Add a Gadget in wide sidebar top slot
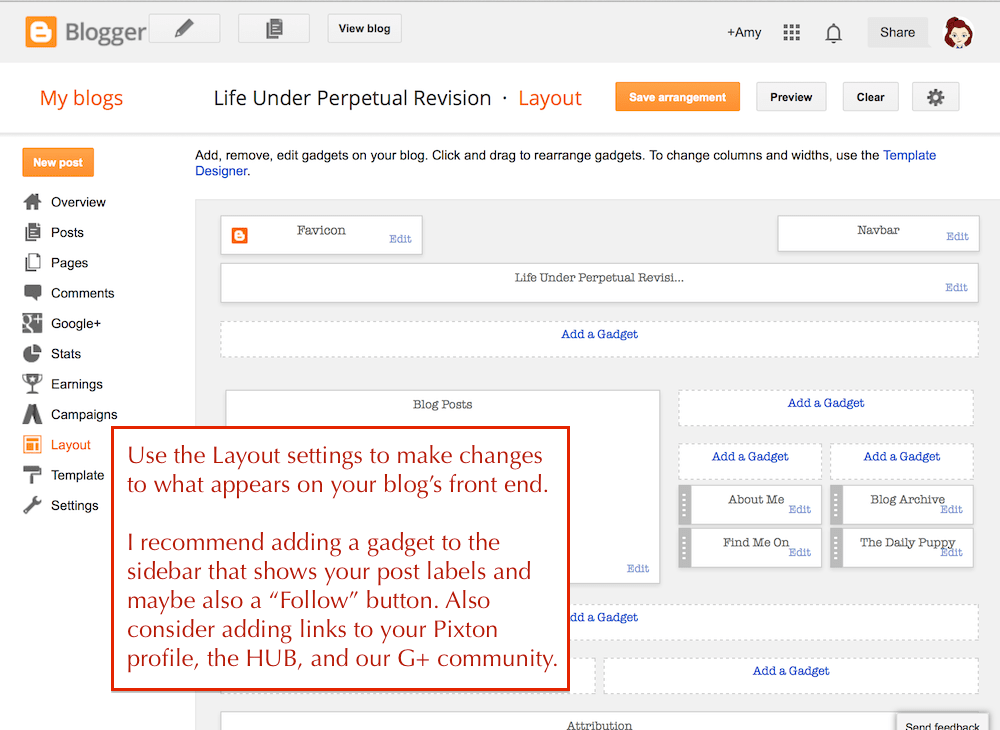 (826, 403)
